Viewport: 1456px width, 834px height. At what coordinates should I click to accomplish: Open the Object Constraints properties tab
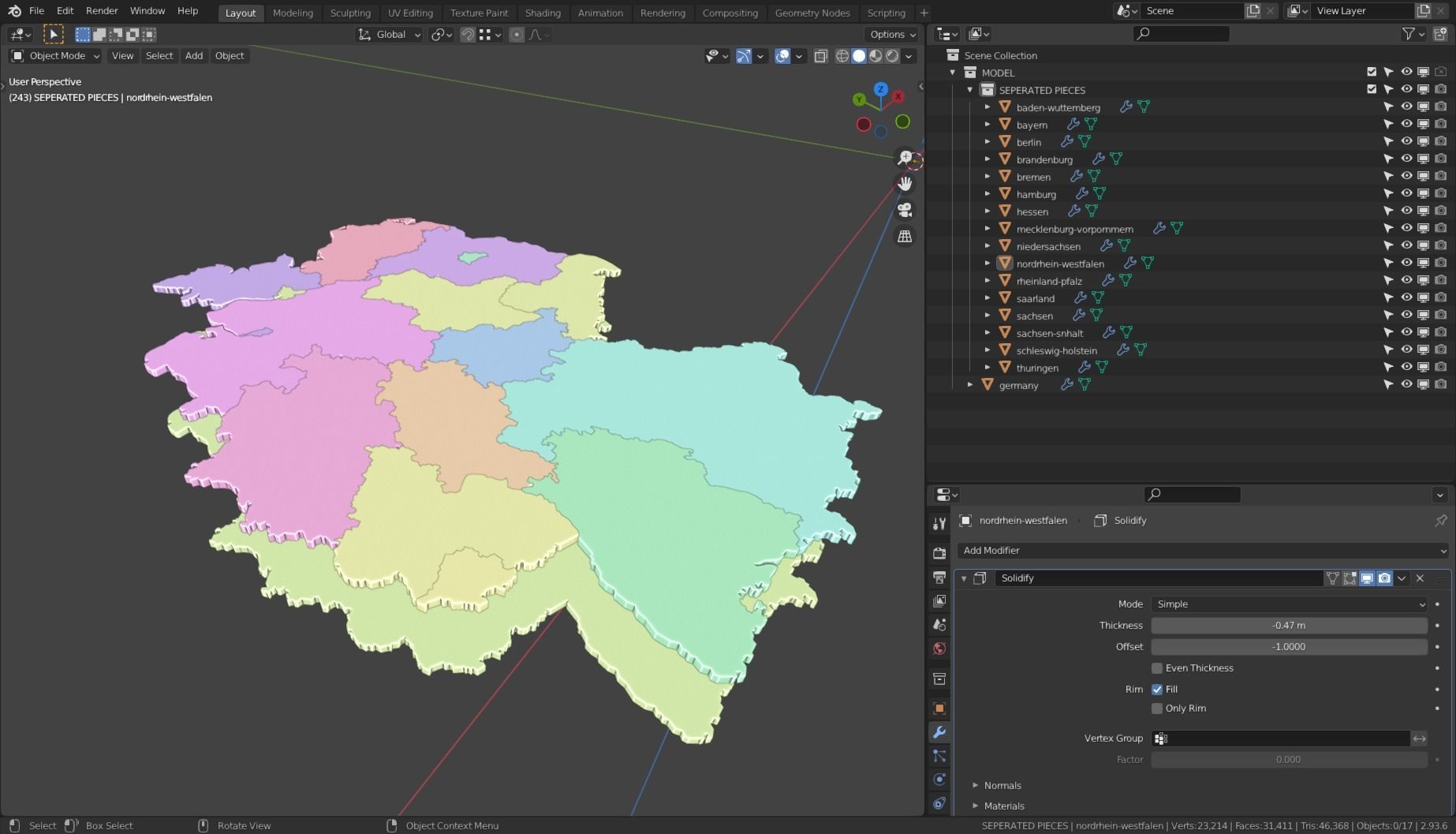tap(939, 803)
